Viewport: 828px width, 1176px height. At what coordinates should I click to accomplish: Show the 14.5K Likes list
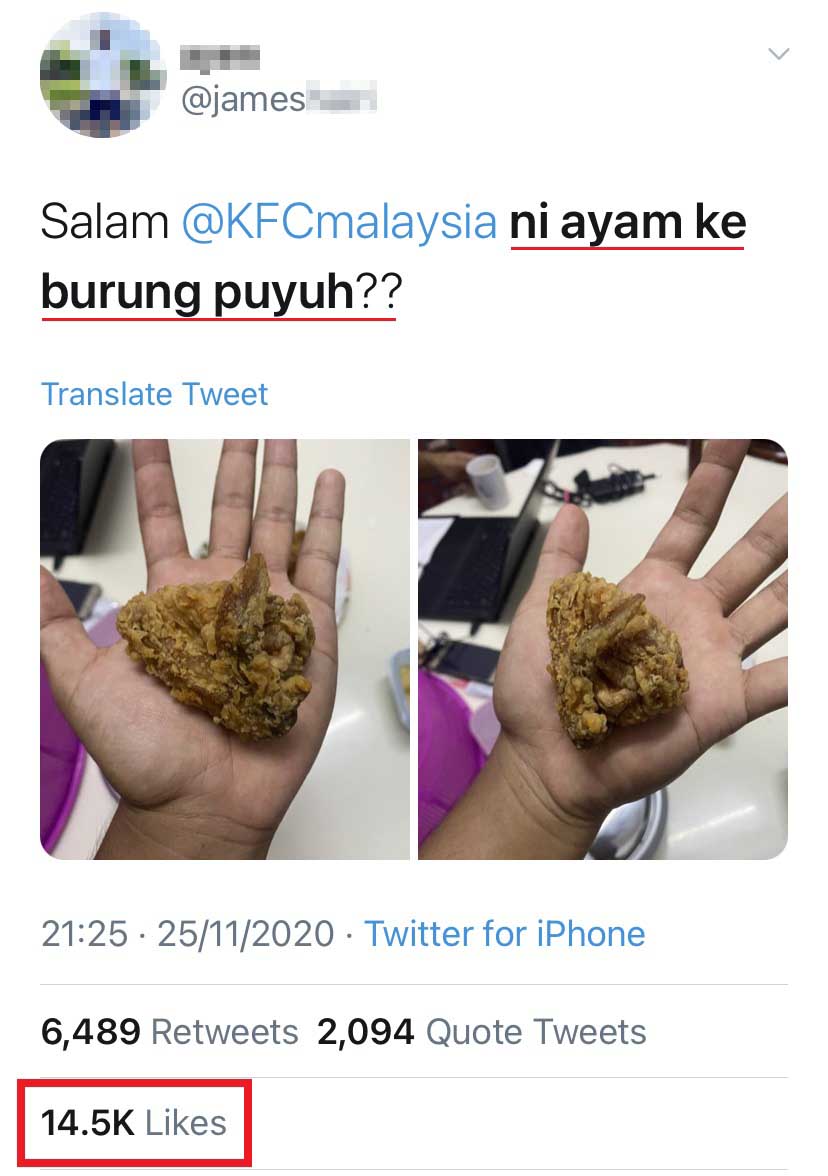point(134,1123)
